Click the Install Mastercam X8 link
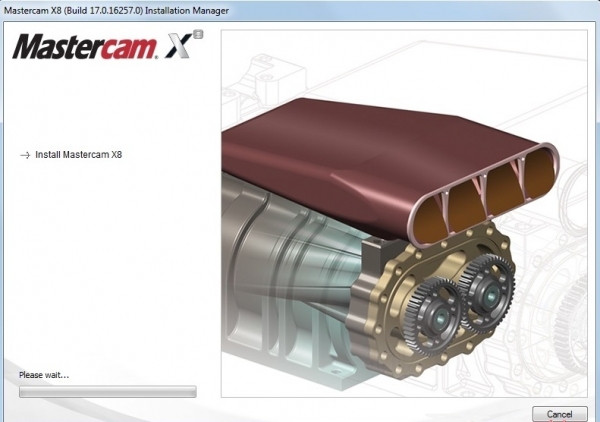The width and height of the screenshot is (600, 422). pyautogui.click(x=78, y=155)
